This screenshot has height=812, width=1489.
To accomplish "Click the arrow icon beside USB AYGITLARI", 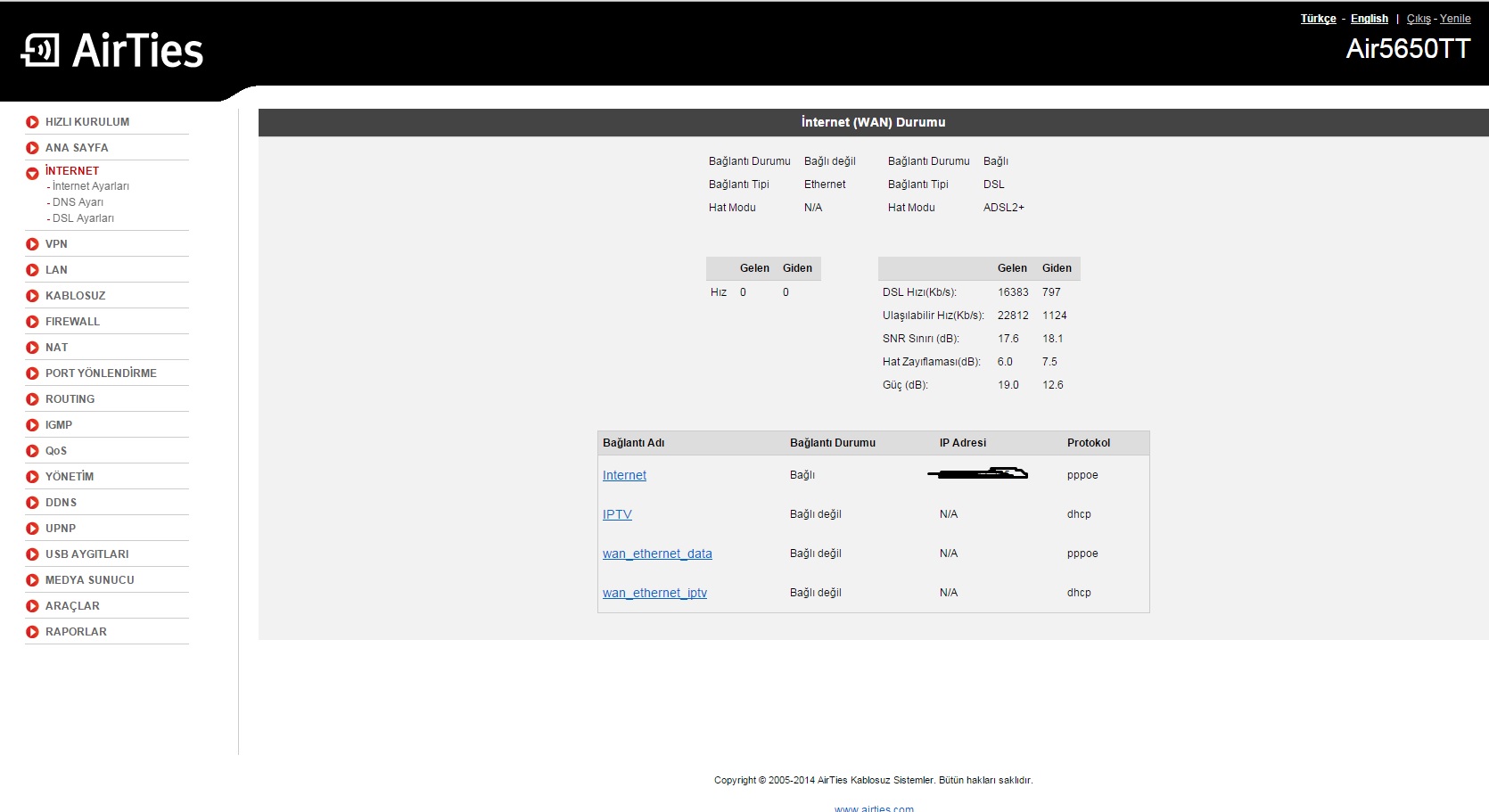I will click(32, 554).
